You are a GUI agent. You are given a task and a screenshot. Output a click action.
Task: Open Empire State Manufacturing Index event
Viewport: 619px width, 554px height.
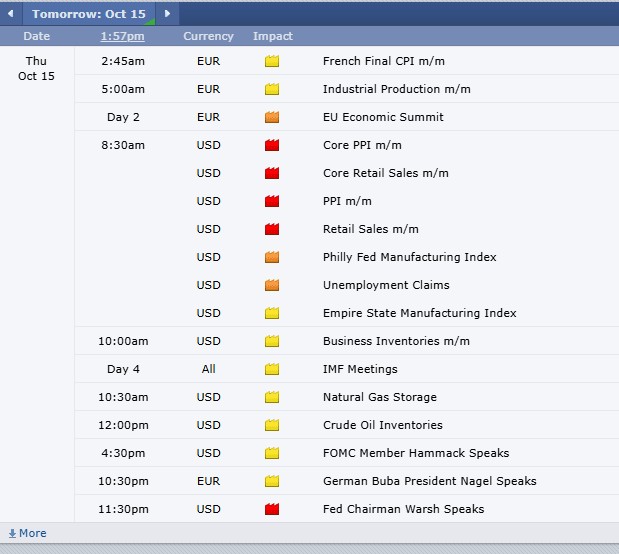tap(420, 313)
